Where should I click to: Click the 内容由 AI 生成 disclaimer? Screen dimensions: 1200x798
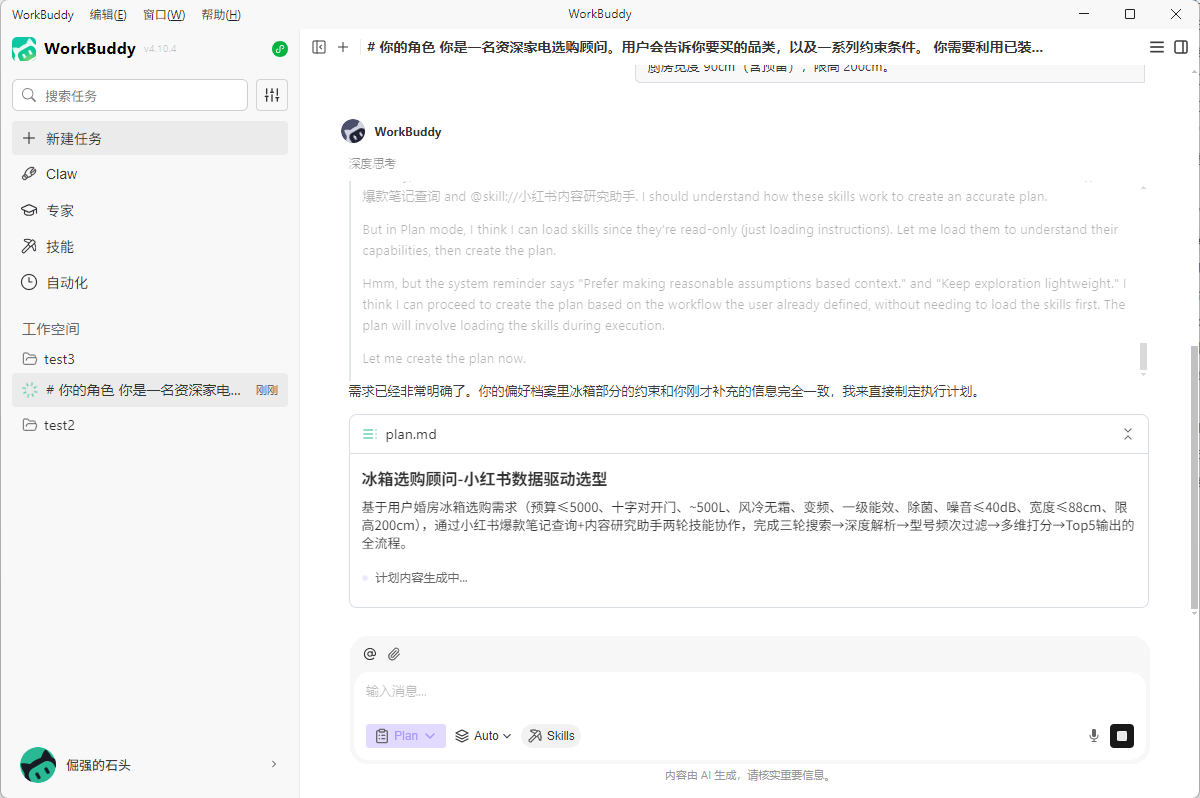749,775
